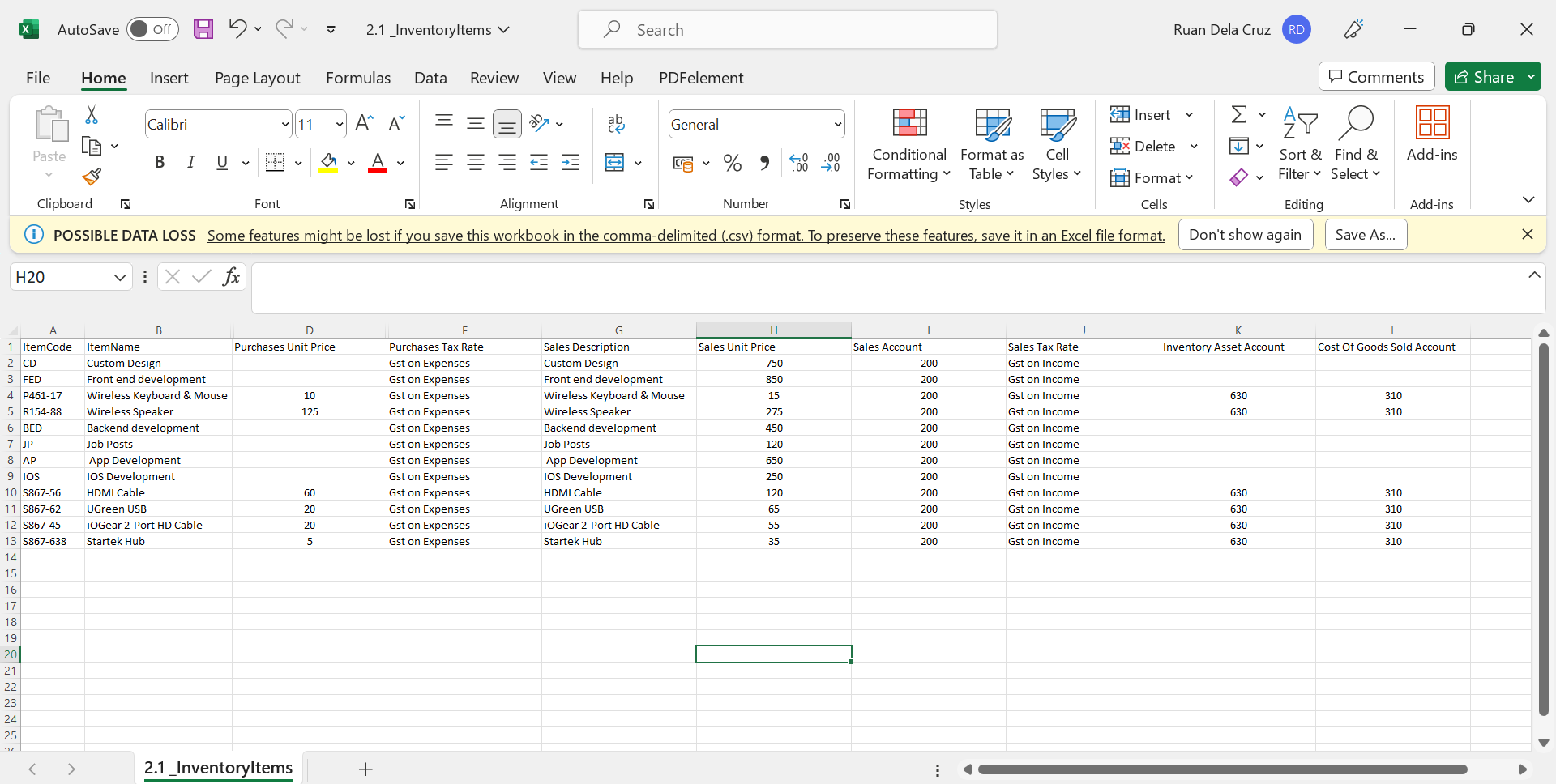This screenshot has width=1556, height=784.
Task: Click the Increase Indent icon
Action: [x=571, y=163]
